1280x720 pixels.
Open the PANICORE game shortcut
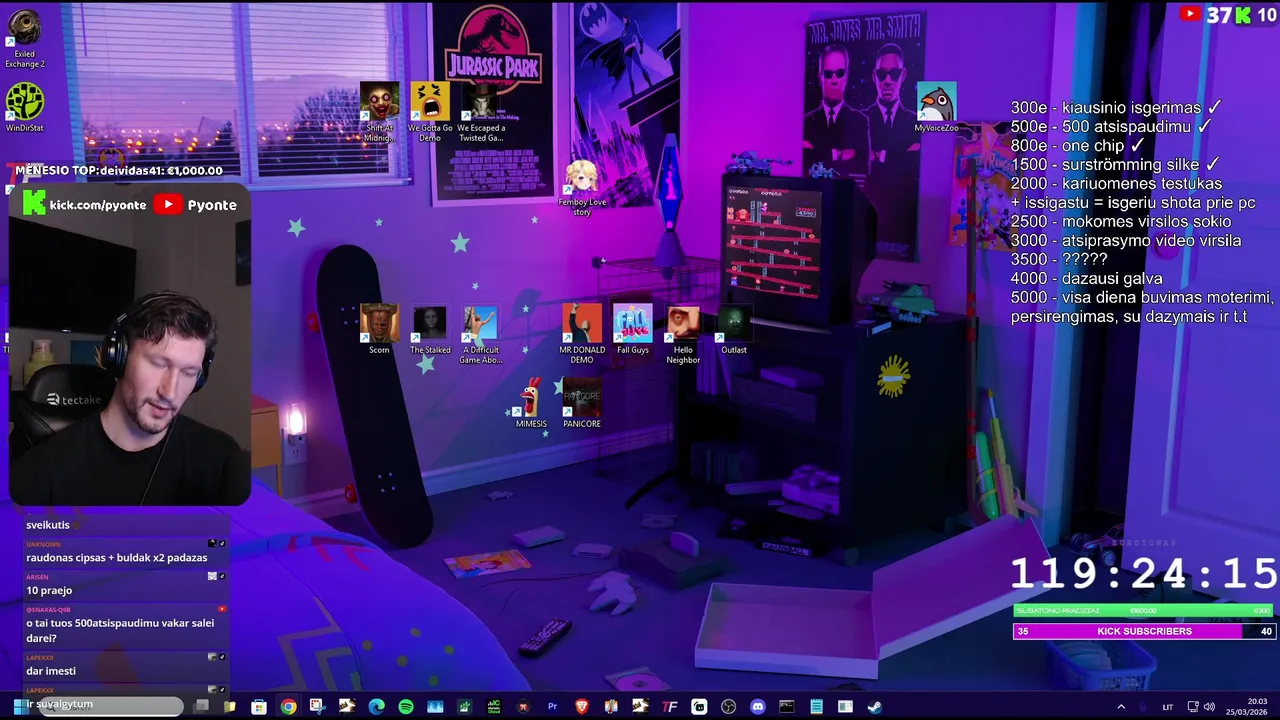pos(581,403)
